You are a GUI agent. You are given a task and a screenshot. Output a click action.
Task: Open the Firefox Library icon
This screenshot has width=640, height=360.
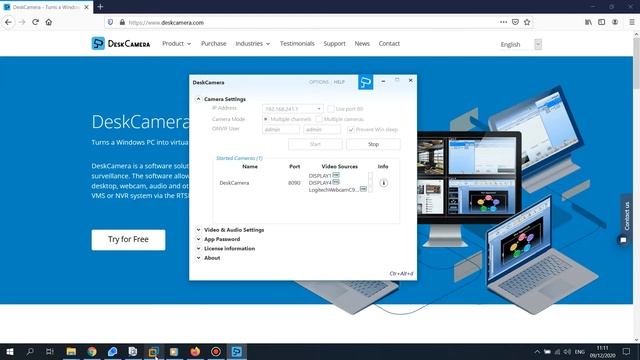(x=588, y=22)
